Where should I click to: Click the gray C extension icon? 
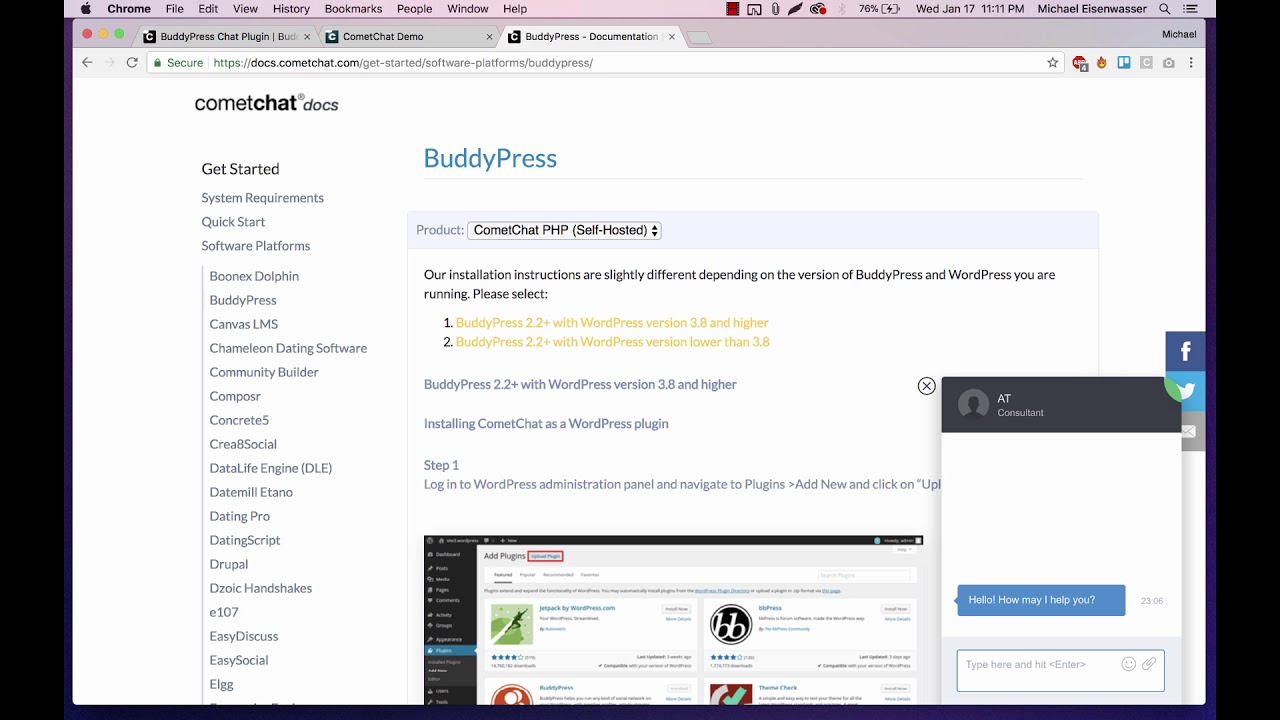(x=1146, y=62)
